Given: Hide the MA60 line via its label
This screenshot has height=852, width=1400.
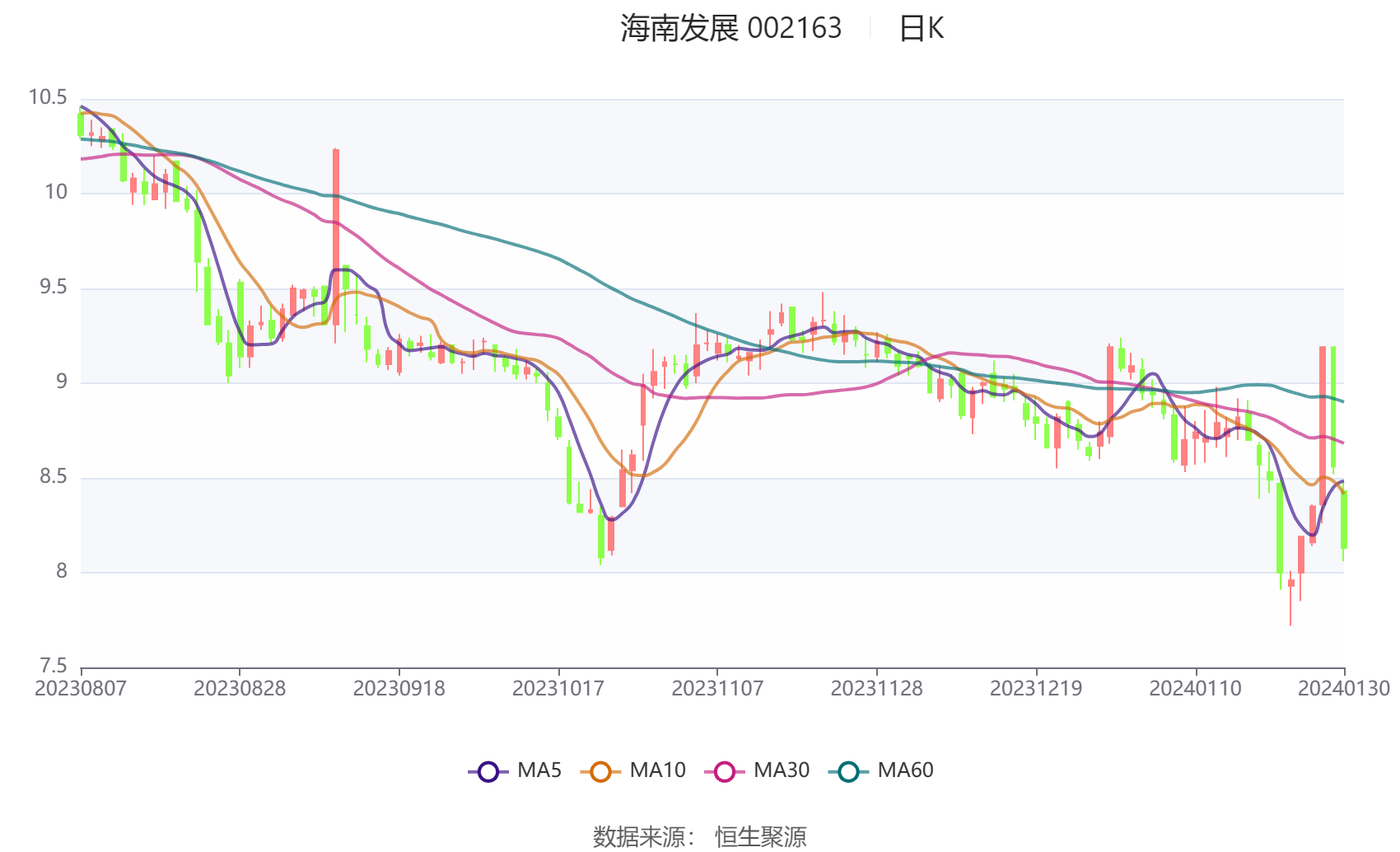Looking at the screenshot, I should coord(905,770).
